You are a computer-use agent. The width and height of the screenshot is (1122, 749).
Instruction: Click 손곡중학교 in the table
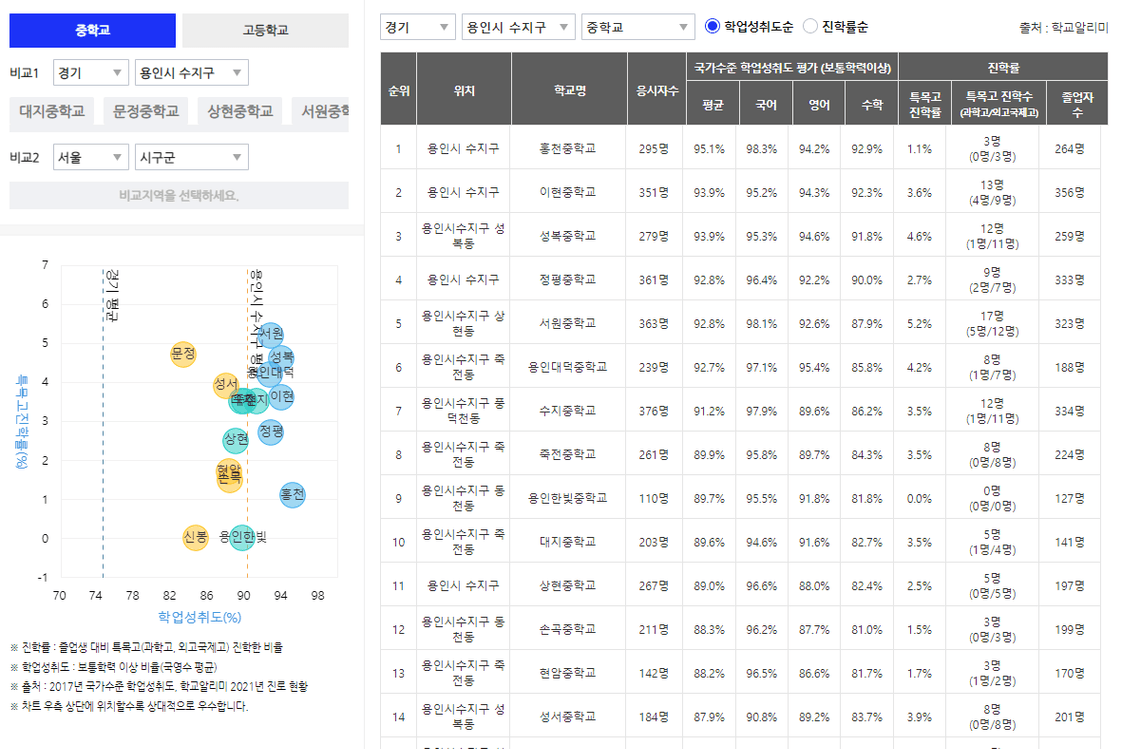pyautogui.click(x=567, y=629)
